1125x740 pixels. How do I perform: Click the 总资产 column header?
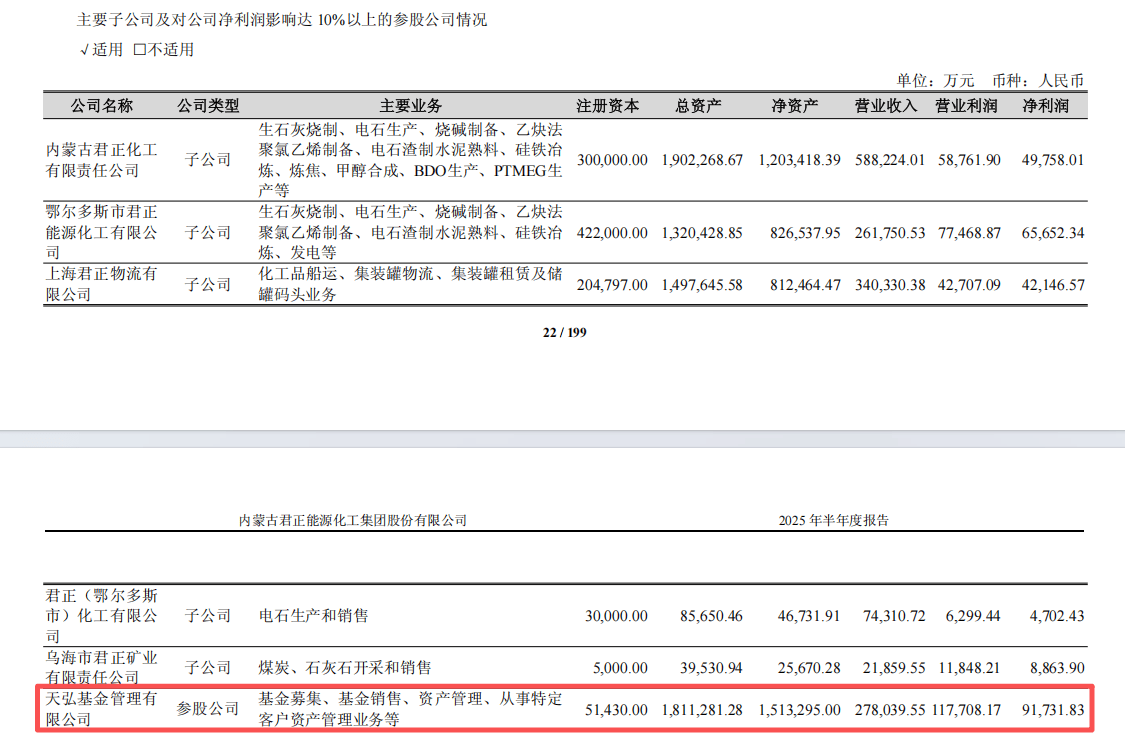click(x=698, y=106)
